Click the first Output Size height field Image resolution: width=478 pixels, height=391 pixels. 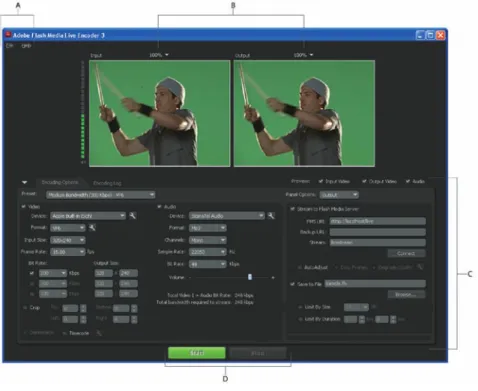click(128, 273)
